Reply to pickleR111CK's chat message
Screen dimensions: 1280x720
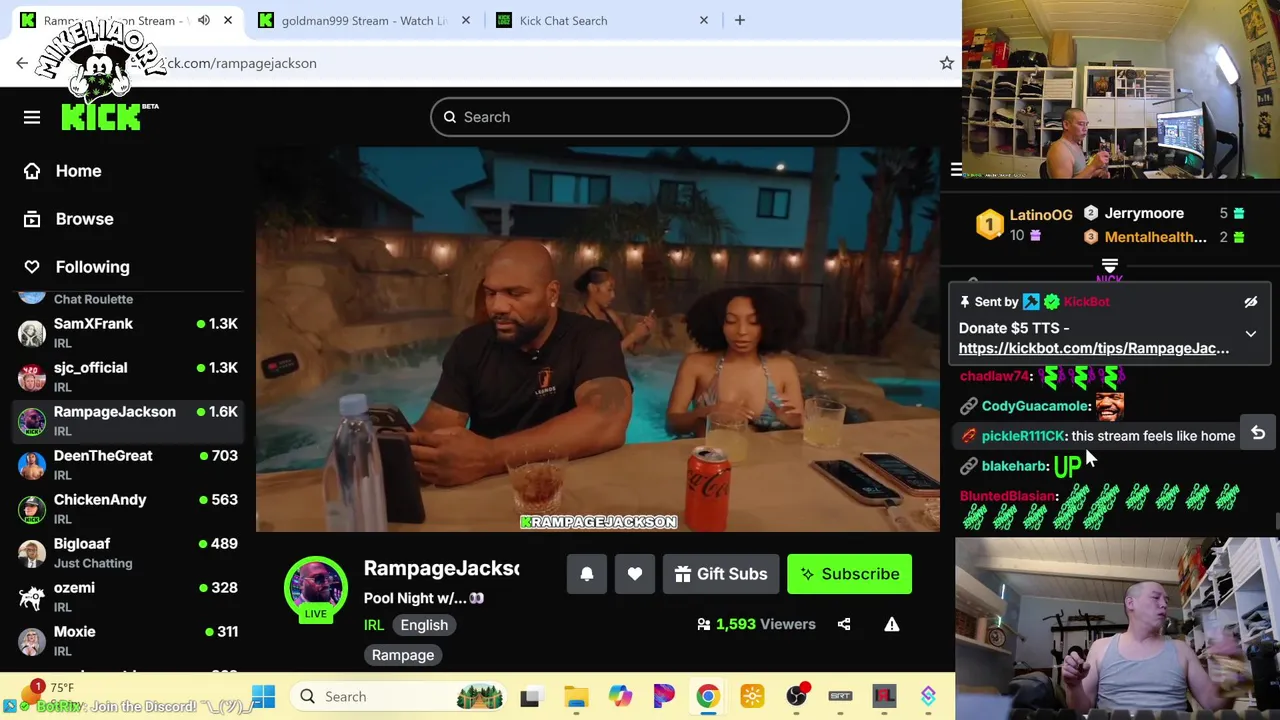point(1258,434)
